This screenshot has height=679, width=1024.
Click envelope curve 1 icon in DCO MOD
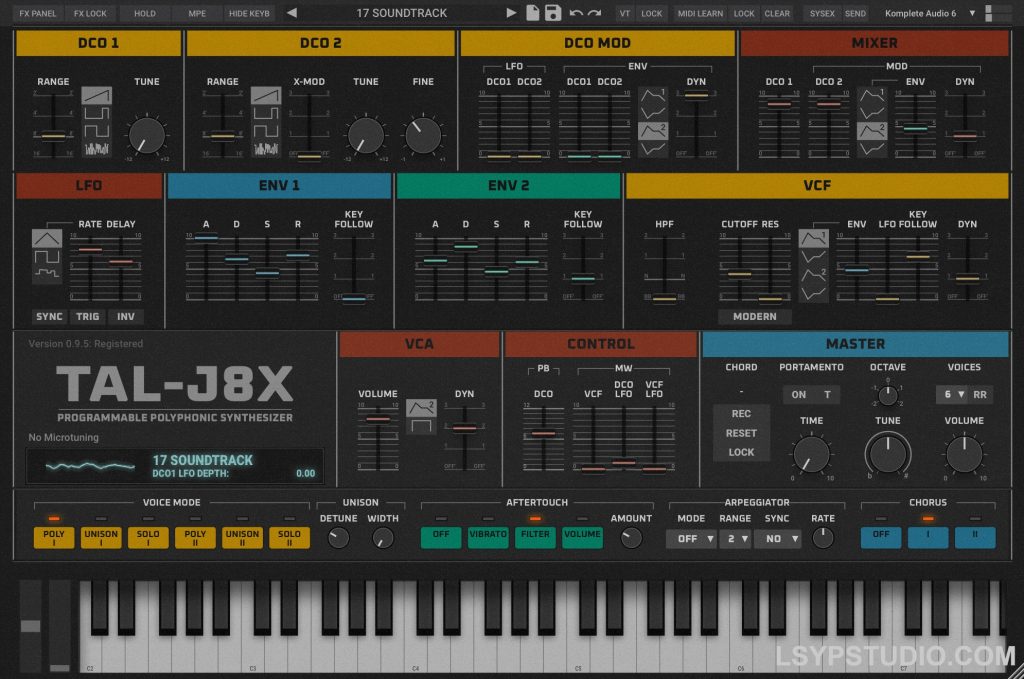coord(651,97)
